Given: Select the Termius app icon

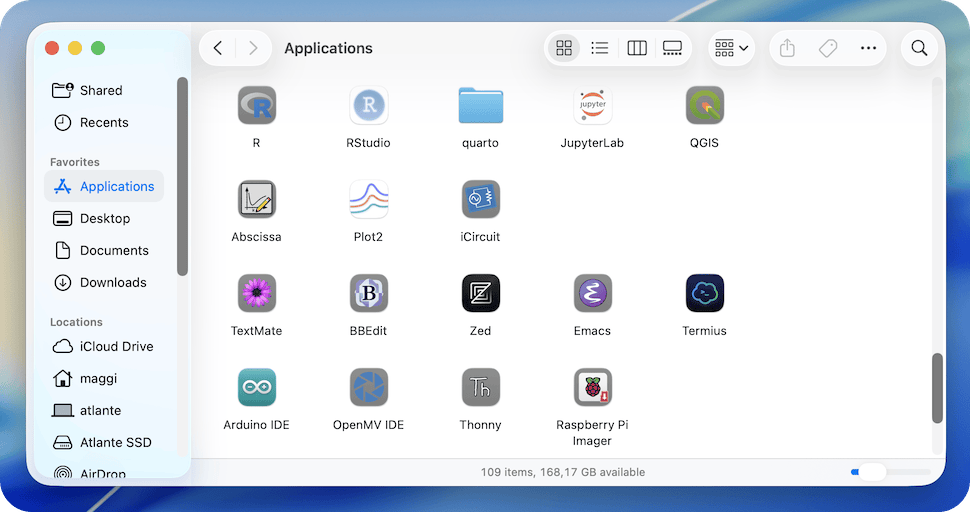Looking at the screenshot, I should point(705,293).
